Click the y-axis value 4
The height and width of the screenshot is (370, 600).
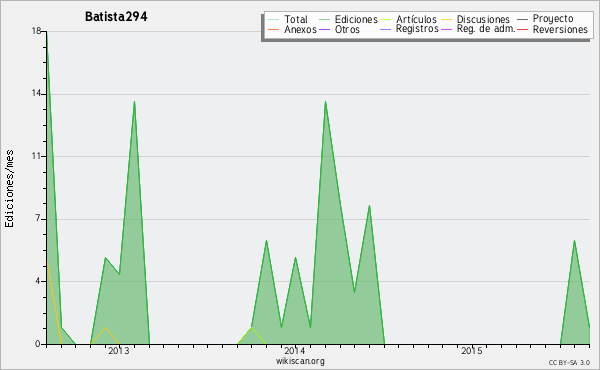pos(38,281)
